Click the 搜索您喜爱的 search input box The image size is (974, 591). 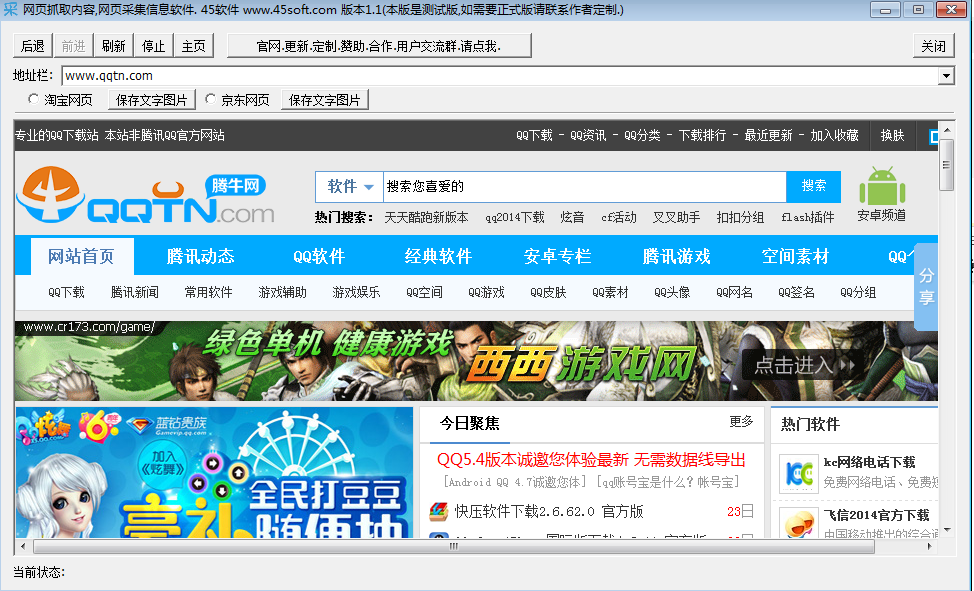point(585,186)
